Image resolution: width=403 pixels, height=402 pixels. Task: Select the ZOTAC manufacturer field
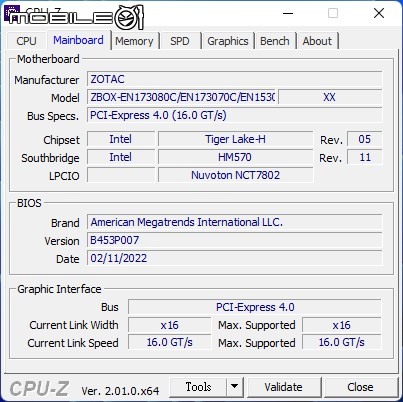(x=235, y=79)
